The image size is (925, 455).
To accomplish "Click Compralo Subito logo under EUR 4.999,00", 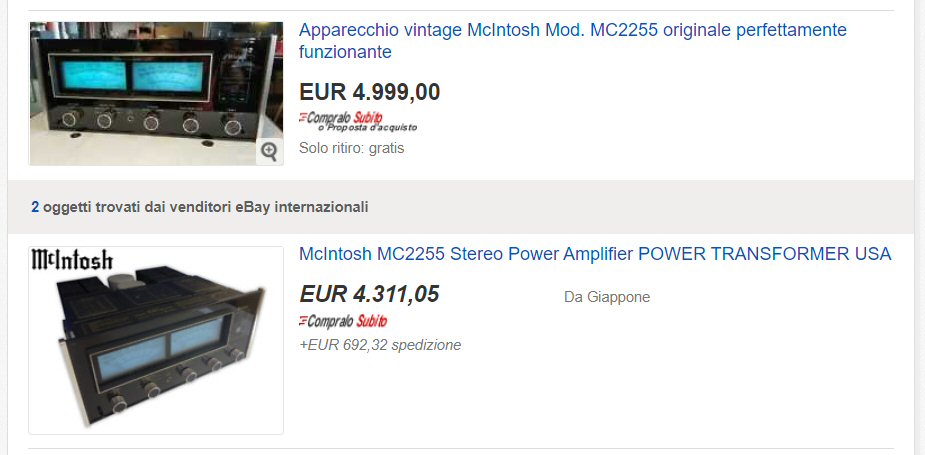I will (341, 117).
